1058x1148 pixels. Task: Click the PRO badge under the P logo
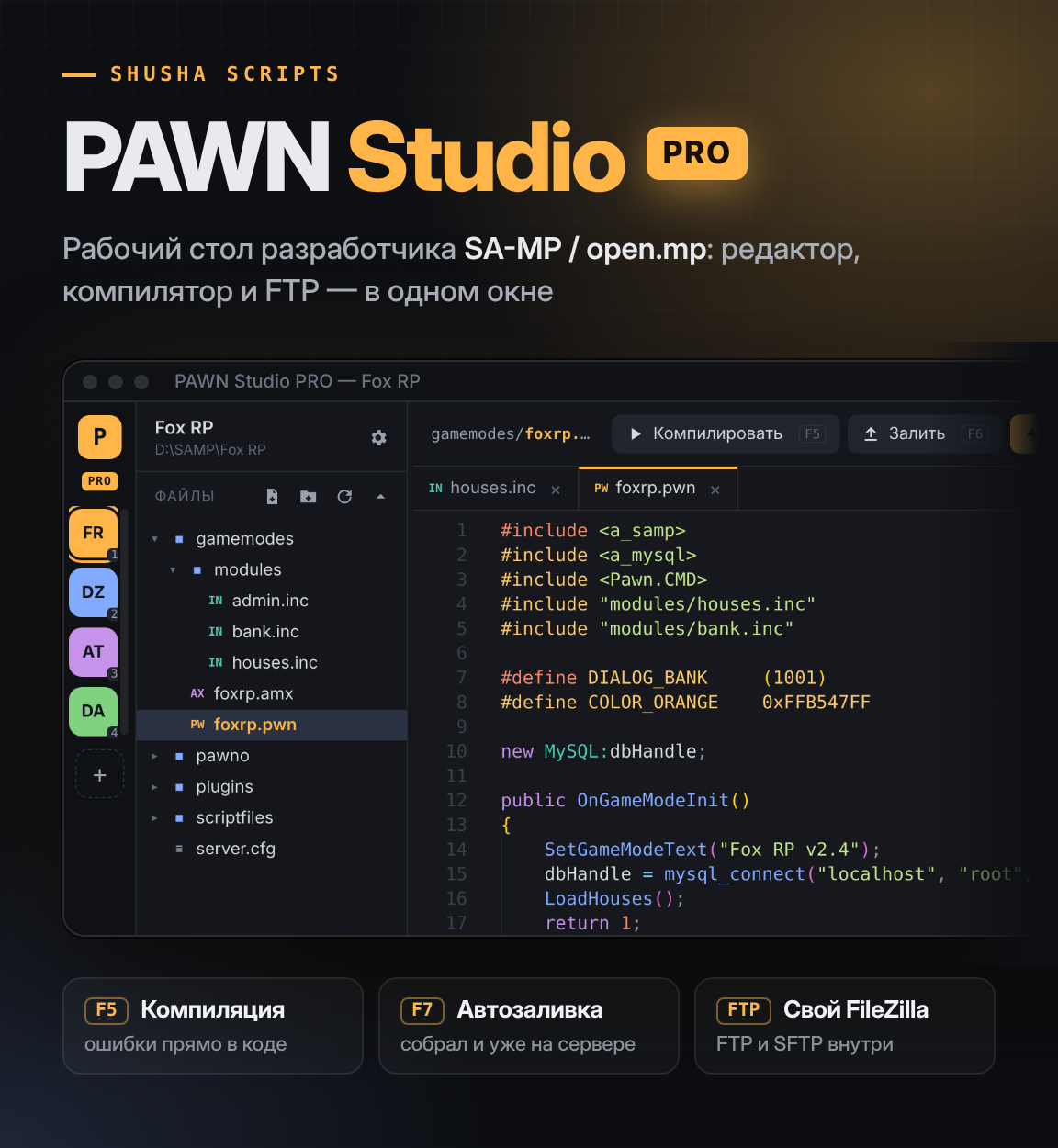[99, 481]
